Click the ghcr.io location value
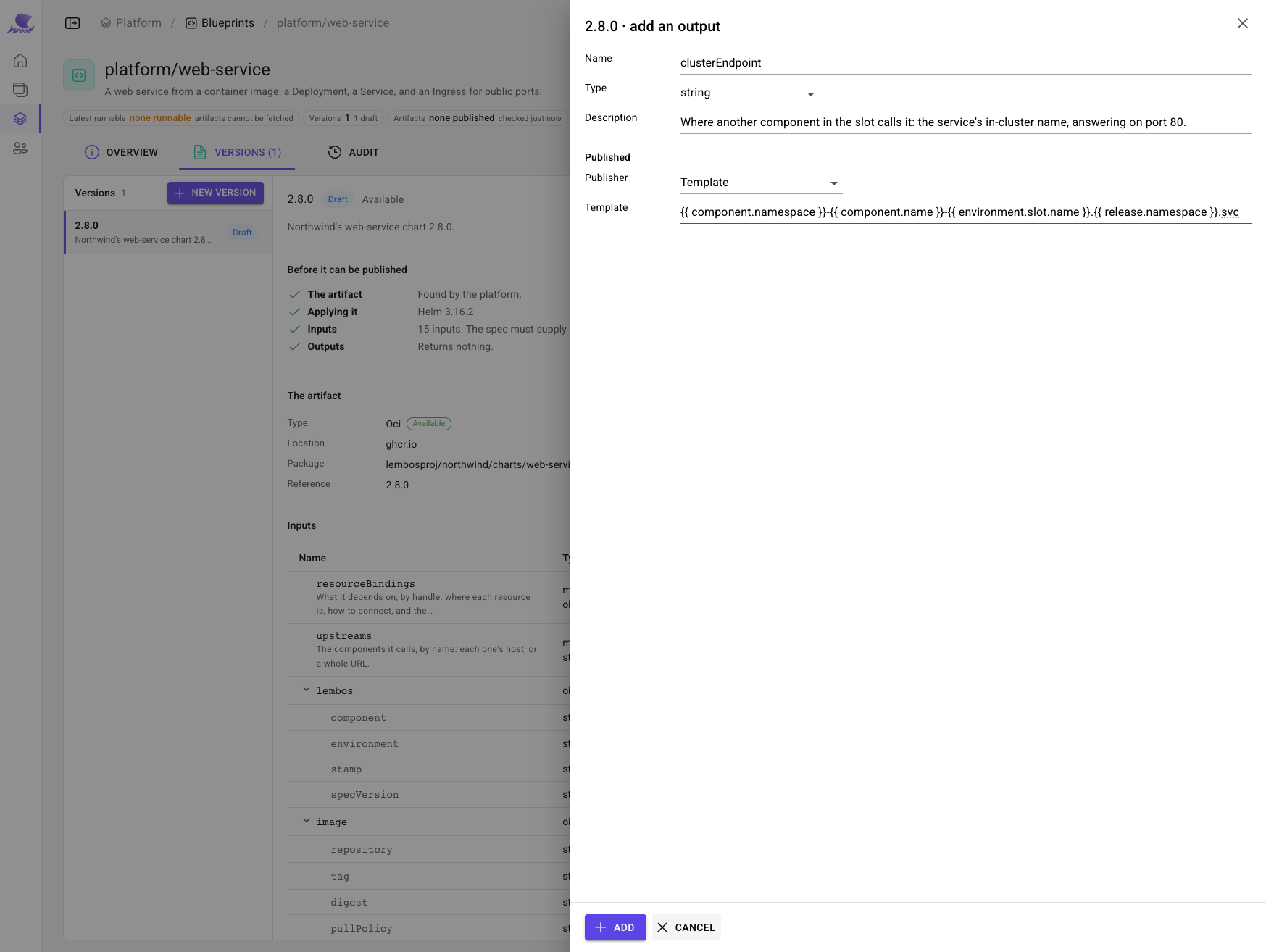The height and width of the screenshot is (952, 1266). pos(401,444)
